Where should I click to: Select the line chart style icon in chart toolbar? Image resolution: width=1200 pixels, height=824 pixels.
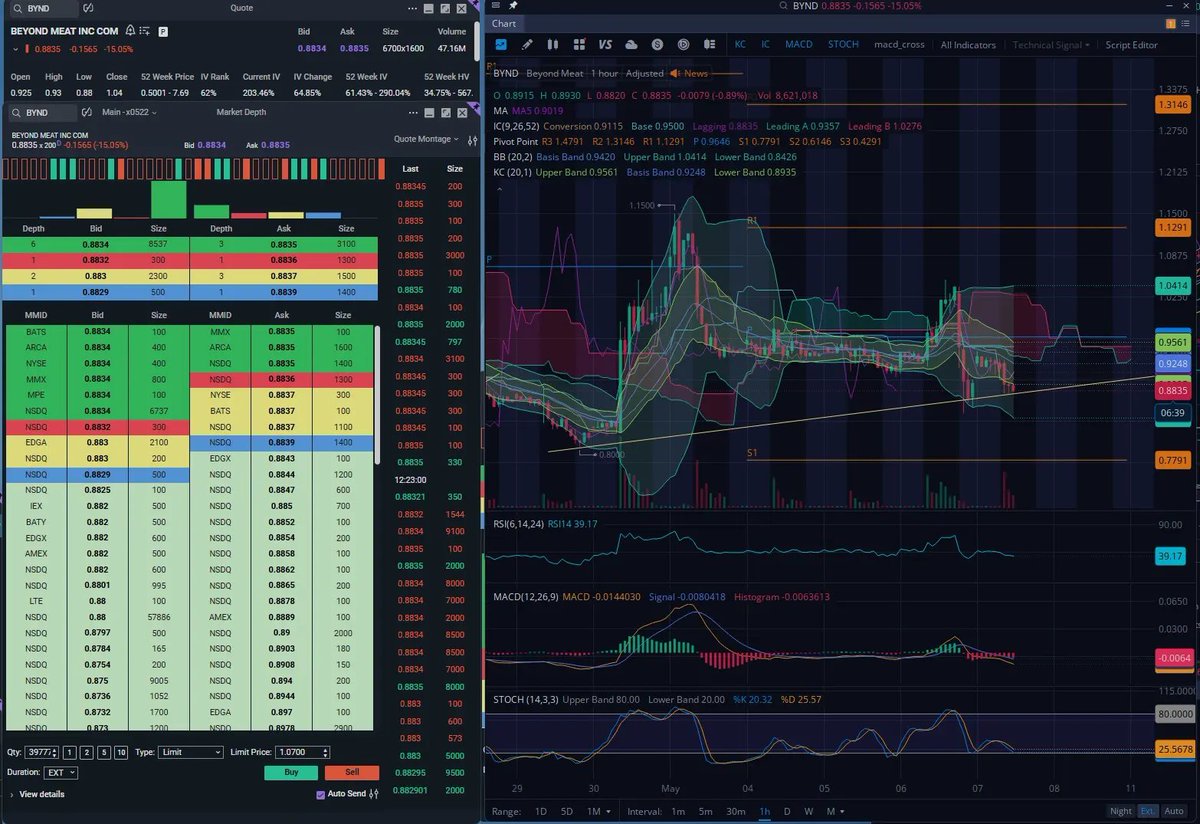coord(501,45)
